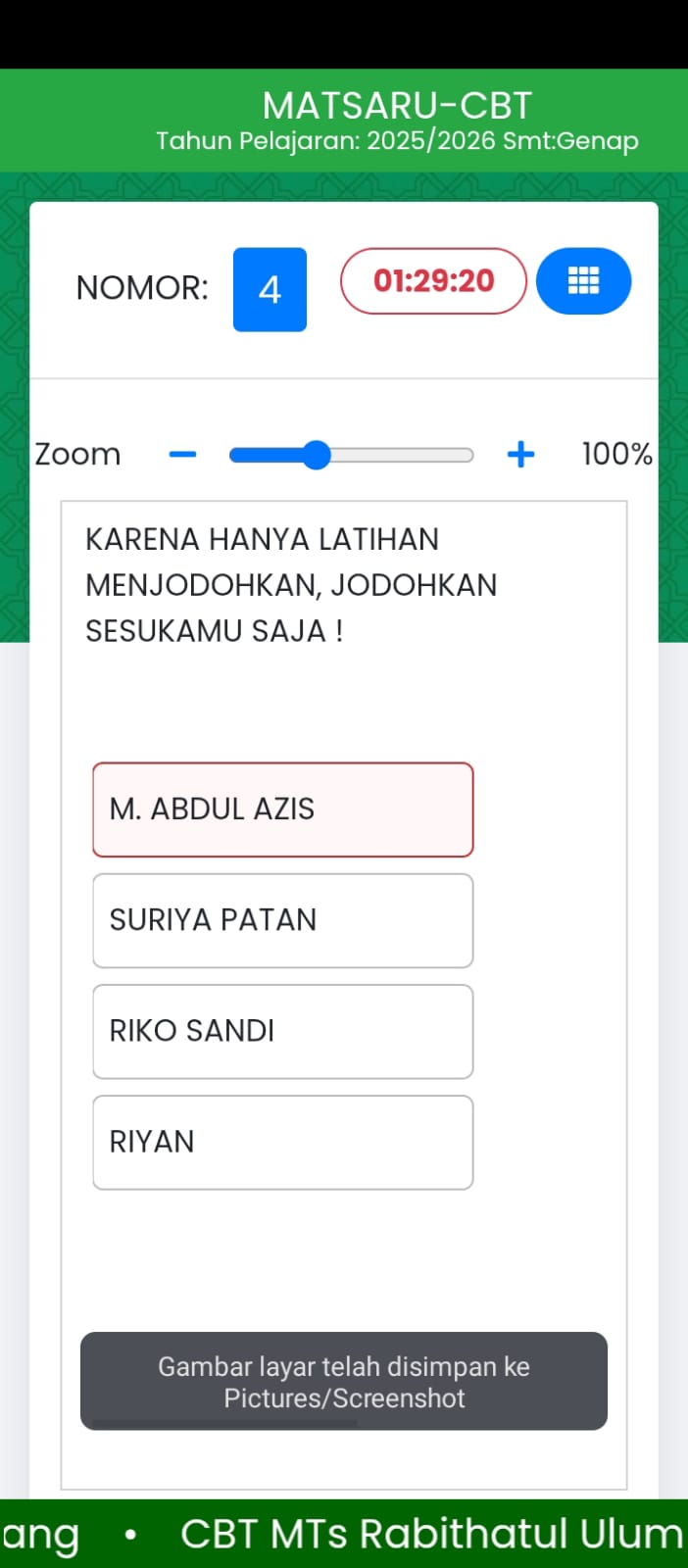Click the 100% zoom percentage value
The width and height of the screenshot is (688, 1568).
coord(616,454)
